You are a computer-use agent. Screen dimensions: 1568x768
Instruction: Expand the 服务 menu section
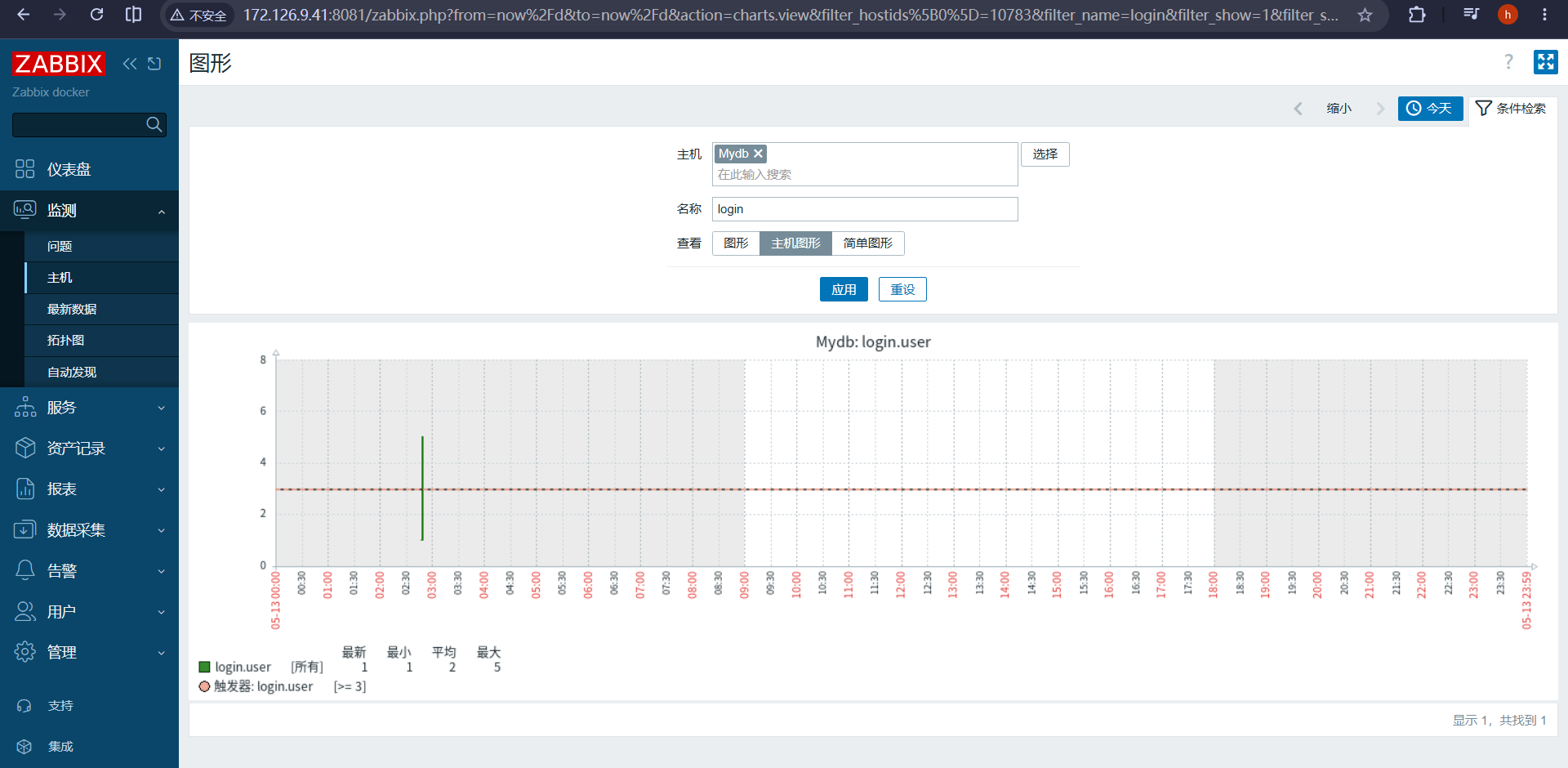[89, 408]
